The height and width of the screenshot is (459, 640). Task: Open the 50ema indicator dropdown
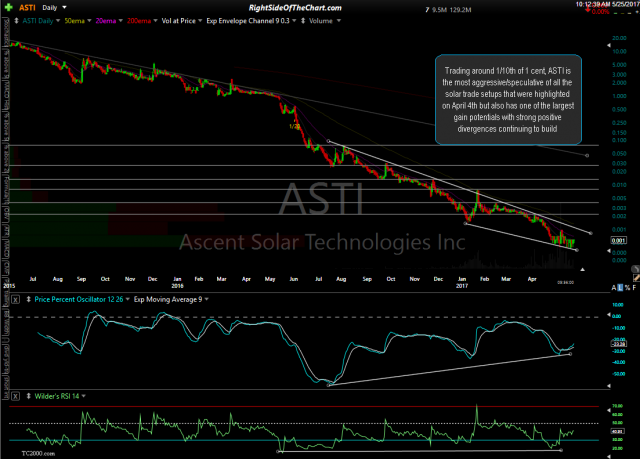point(89,21)
